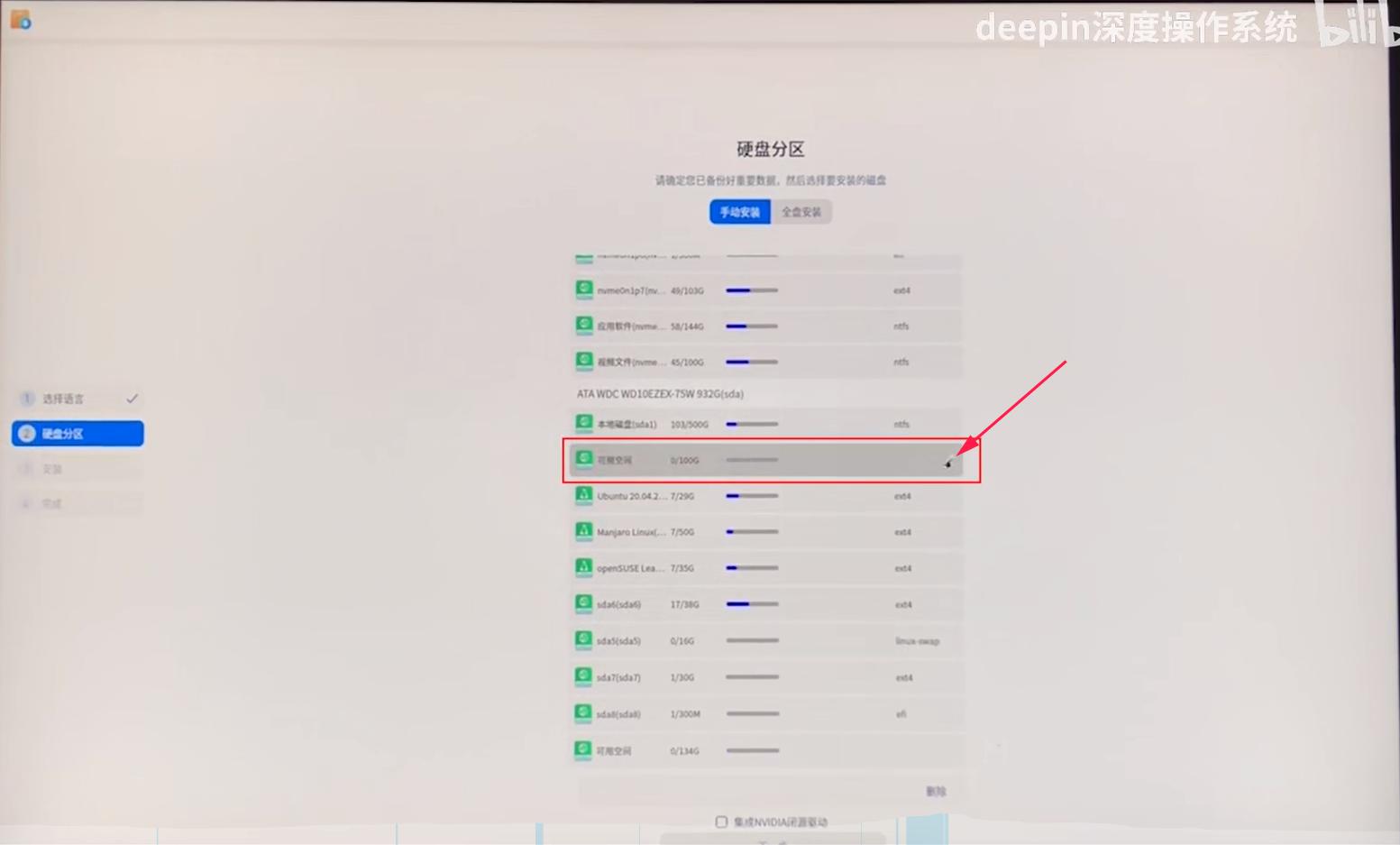Click the 7/35G size value
The height and width of the screenshot is (845, 1400).
tap(682, 568)
